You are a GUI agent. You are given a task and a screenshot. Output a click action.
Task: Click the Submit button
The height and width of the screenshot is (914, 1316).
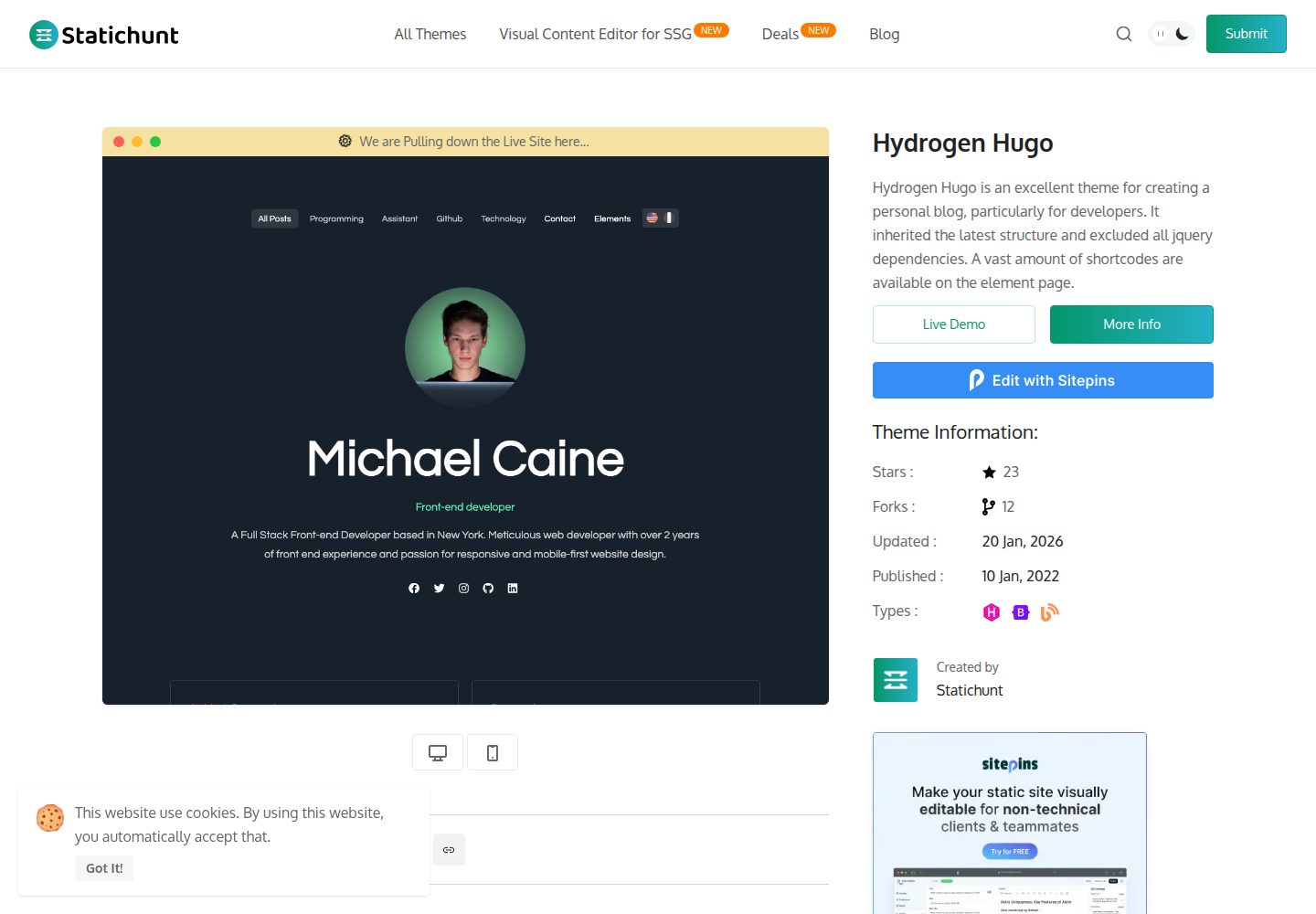click(x=1247, y=34)
